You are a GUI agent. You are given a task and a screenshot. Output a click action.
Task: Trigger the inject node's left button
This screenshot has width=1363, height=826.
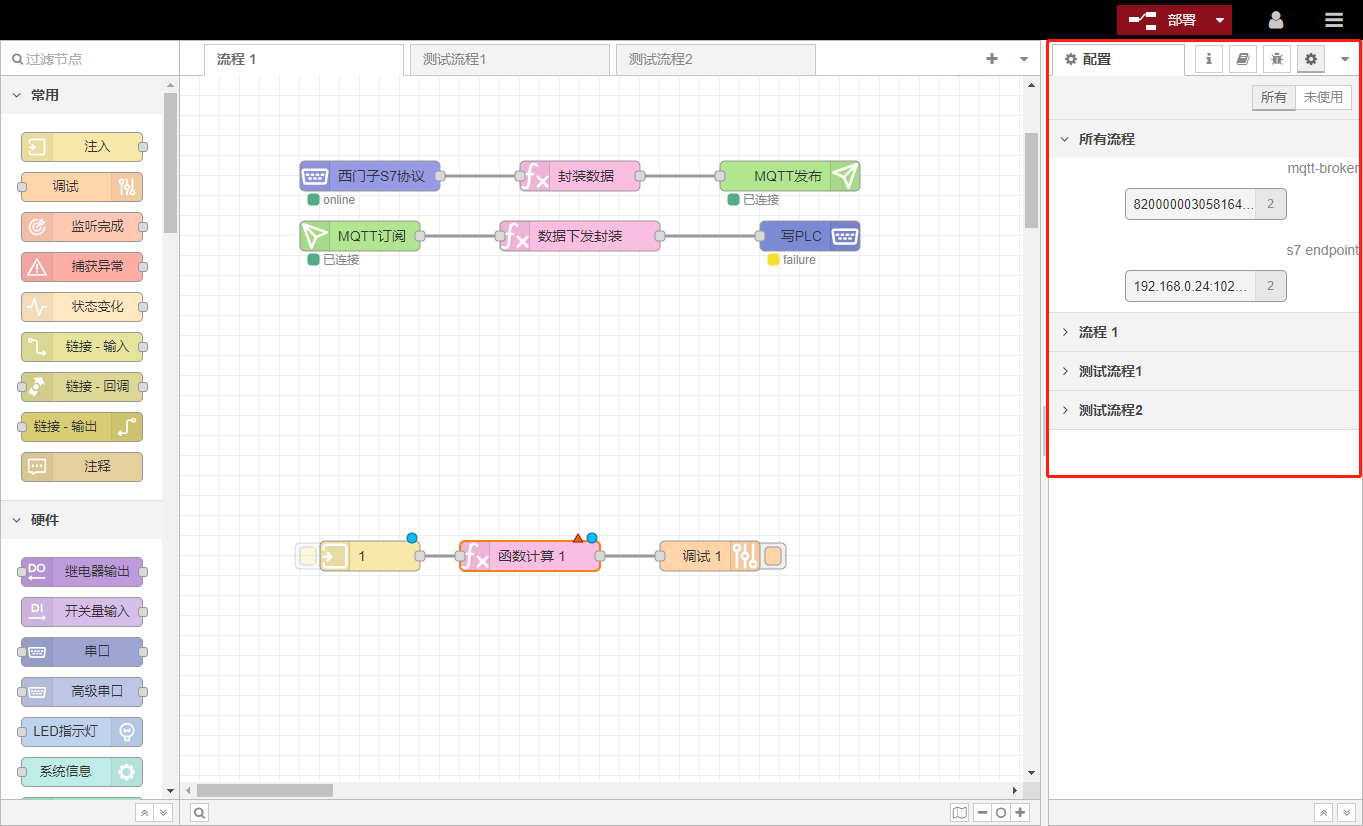308,556
